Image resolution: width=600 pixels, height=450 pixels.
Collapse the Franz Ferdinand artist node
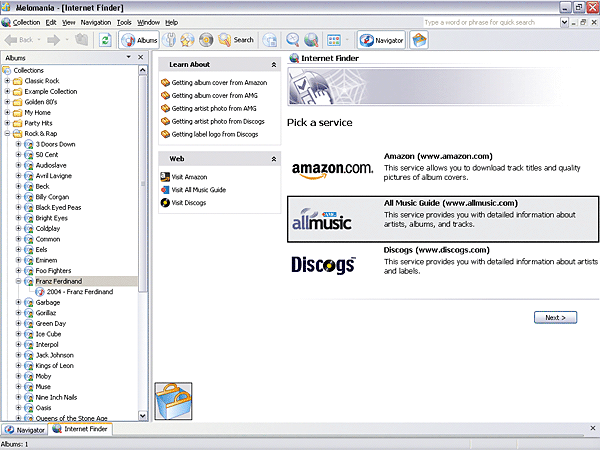click(x=18, y=281)
